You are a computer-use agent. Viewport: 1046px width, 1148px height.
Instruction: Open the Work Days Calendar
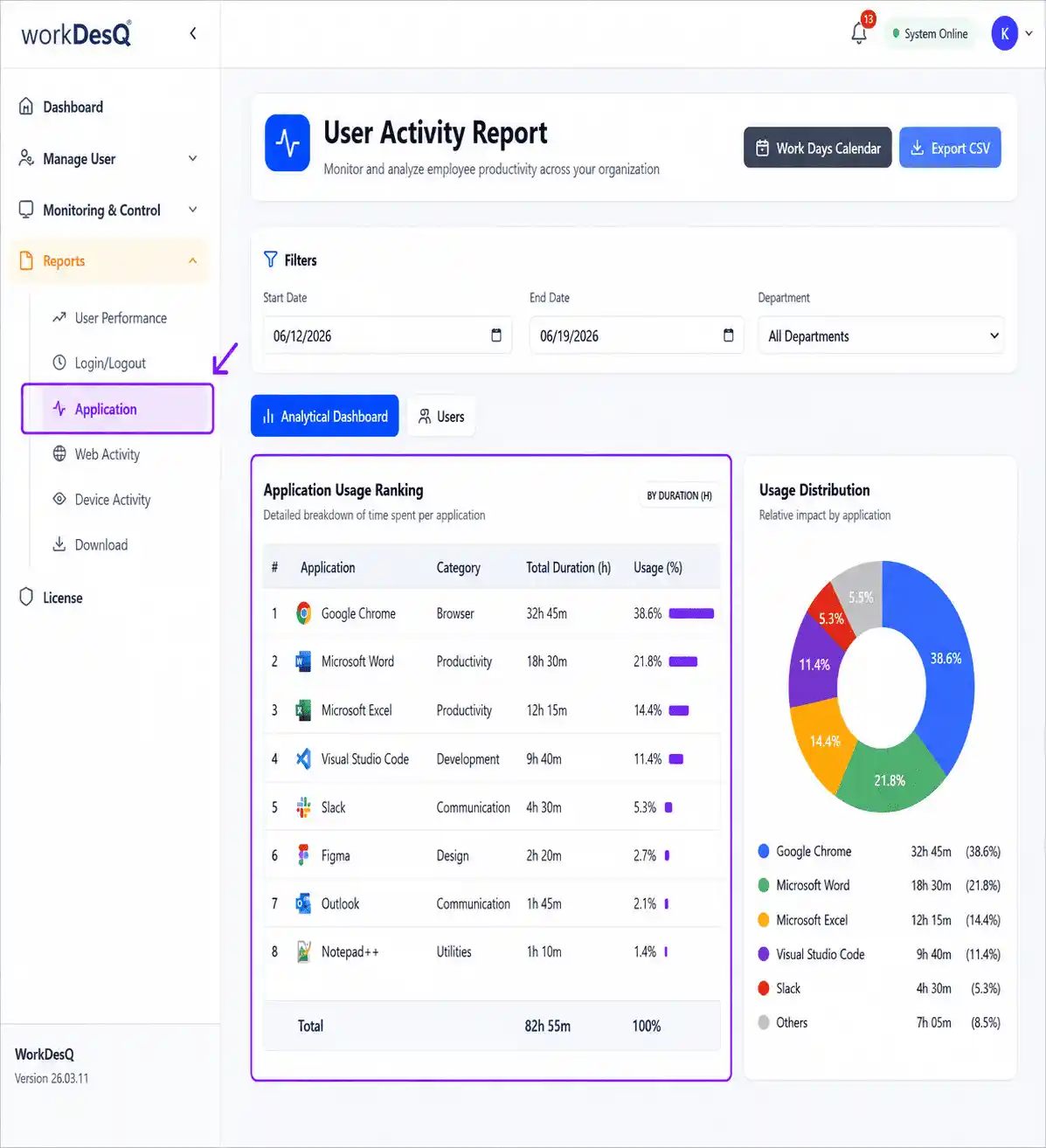click(818, 148)
